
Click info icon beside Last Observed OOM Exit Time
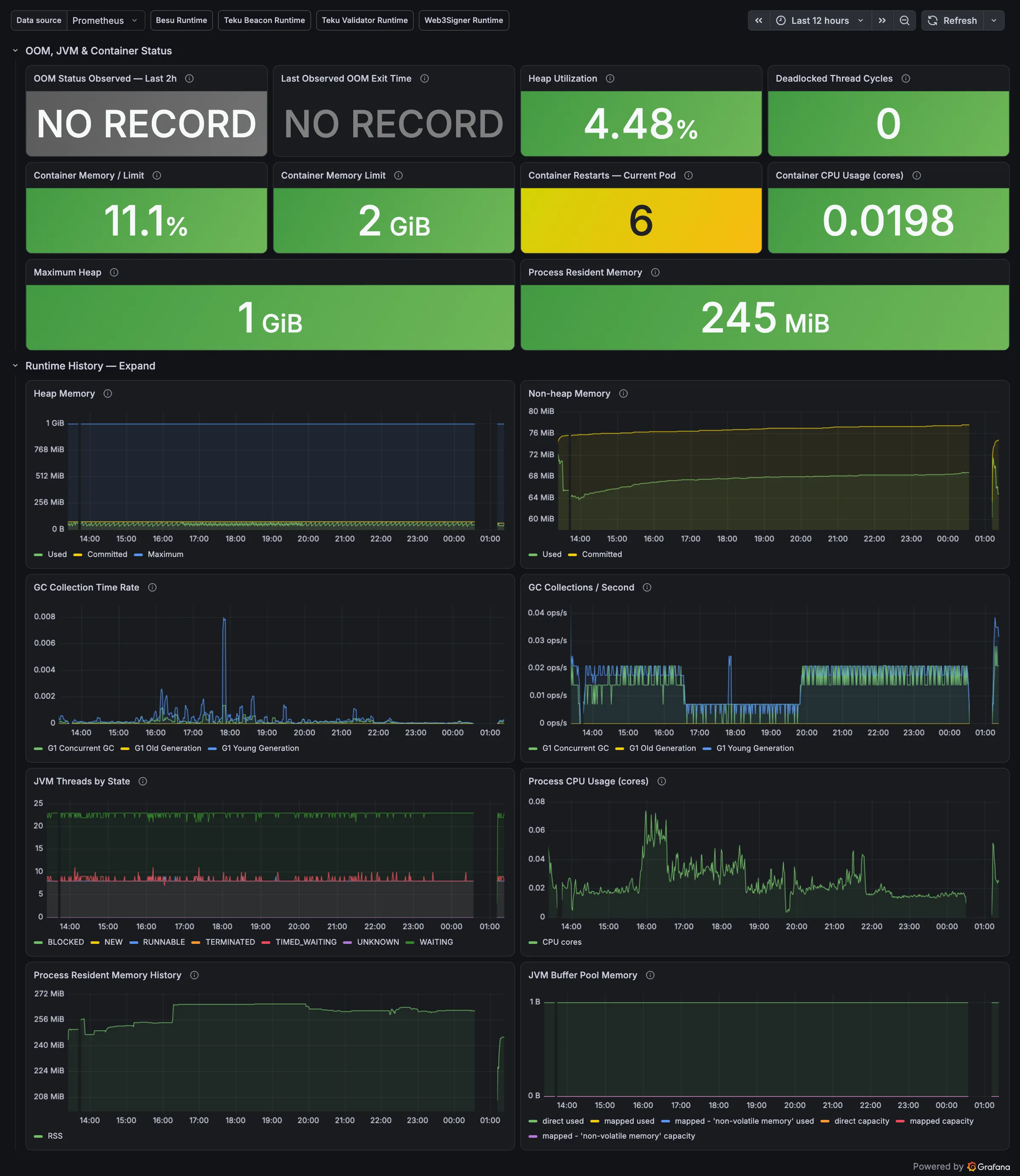pos(425,79)
